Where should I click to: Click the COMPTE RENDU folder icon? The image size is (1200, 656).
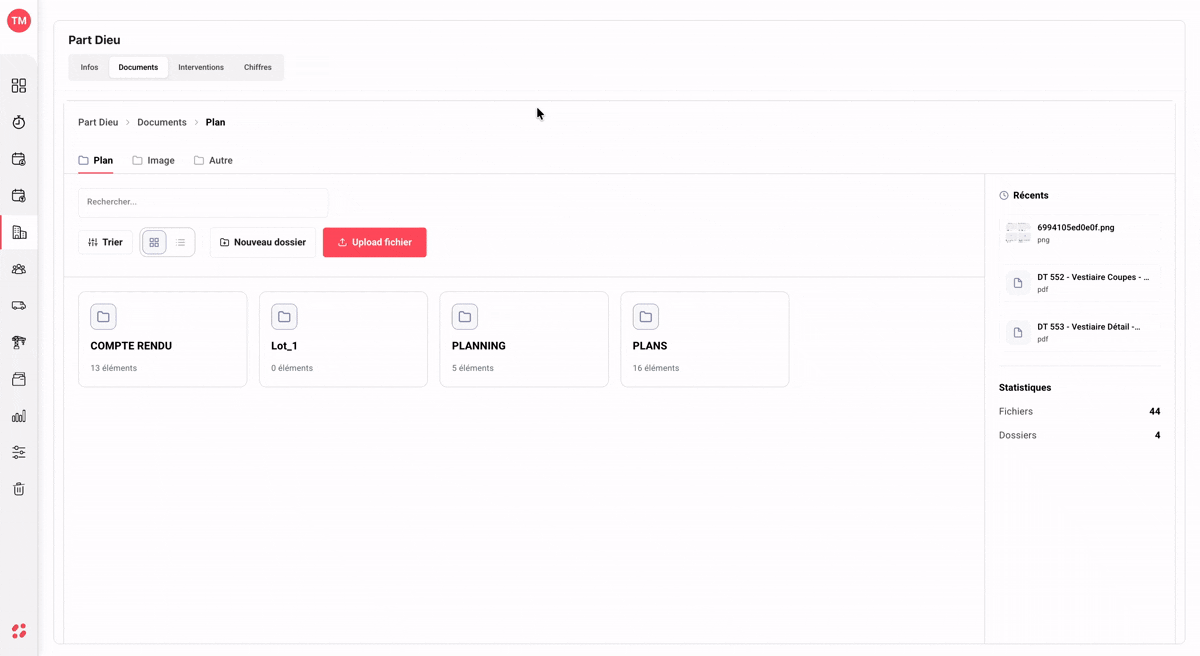(103, 317)
